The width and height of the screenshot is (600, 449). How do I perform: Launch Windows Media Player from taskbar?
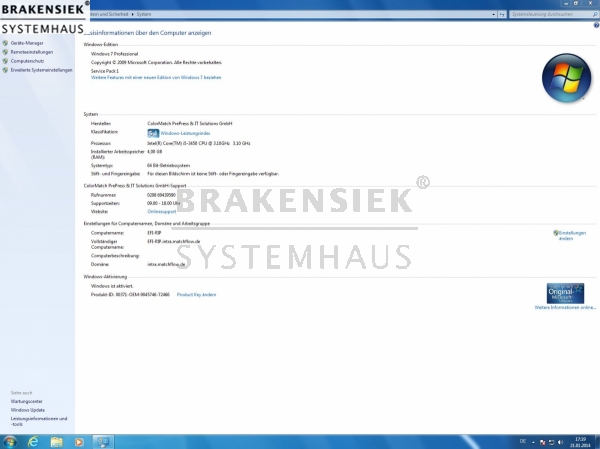79,442
